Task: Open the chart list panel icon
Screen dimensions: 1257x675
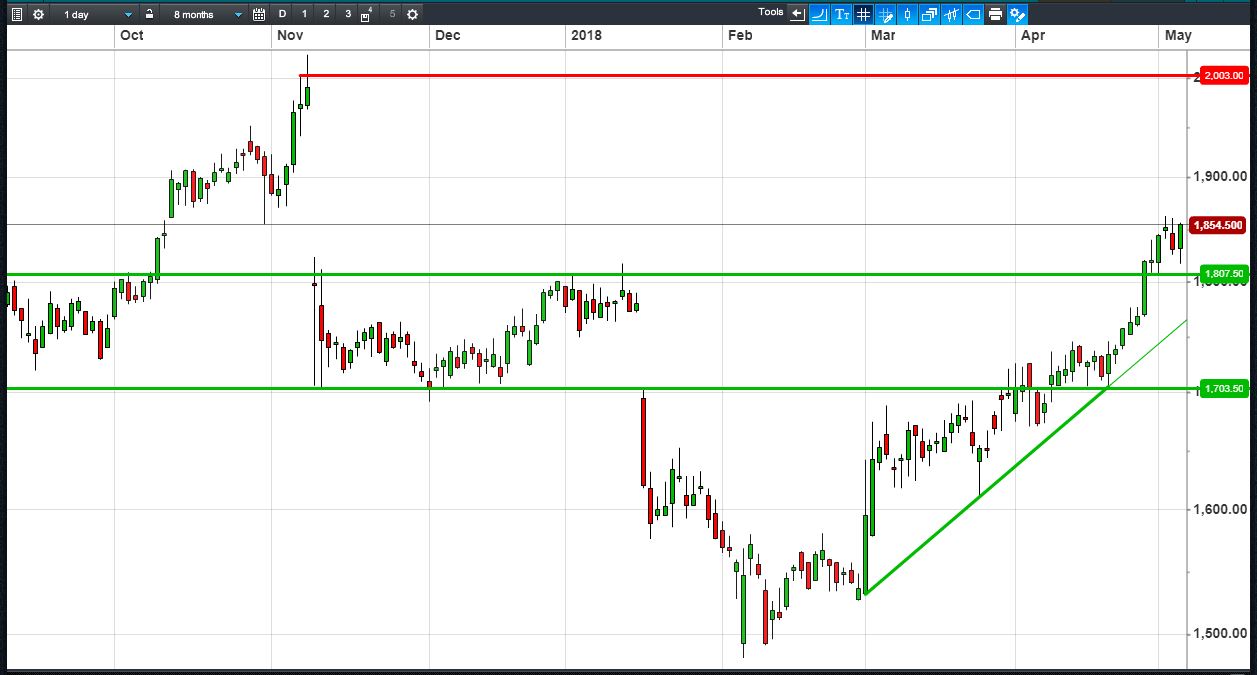Action: (16, 14)
